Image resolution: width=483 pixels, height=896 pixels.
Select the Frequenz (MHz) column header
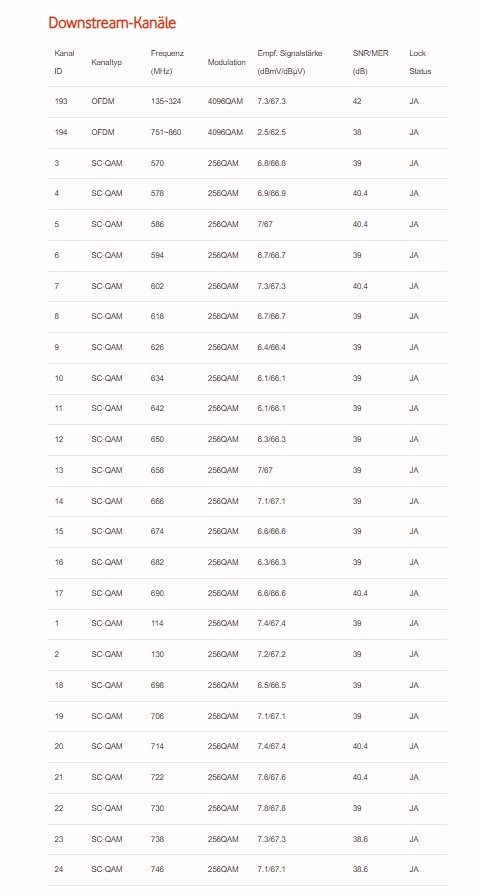(167, 62)
